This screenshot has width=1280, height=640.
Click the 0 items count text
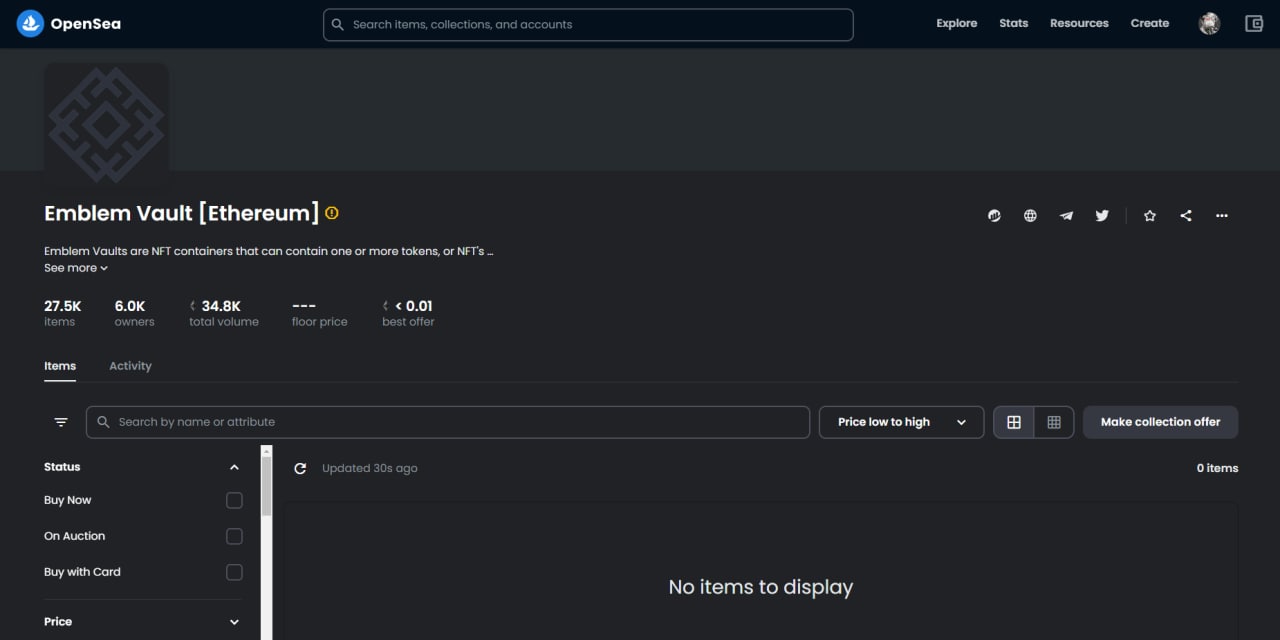(x=1217, y=468)
